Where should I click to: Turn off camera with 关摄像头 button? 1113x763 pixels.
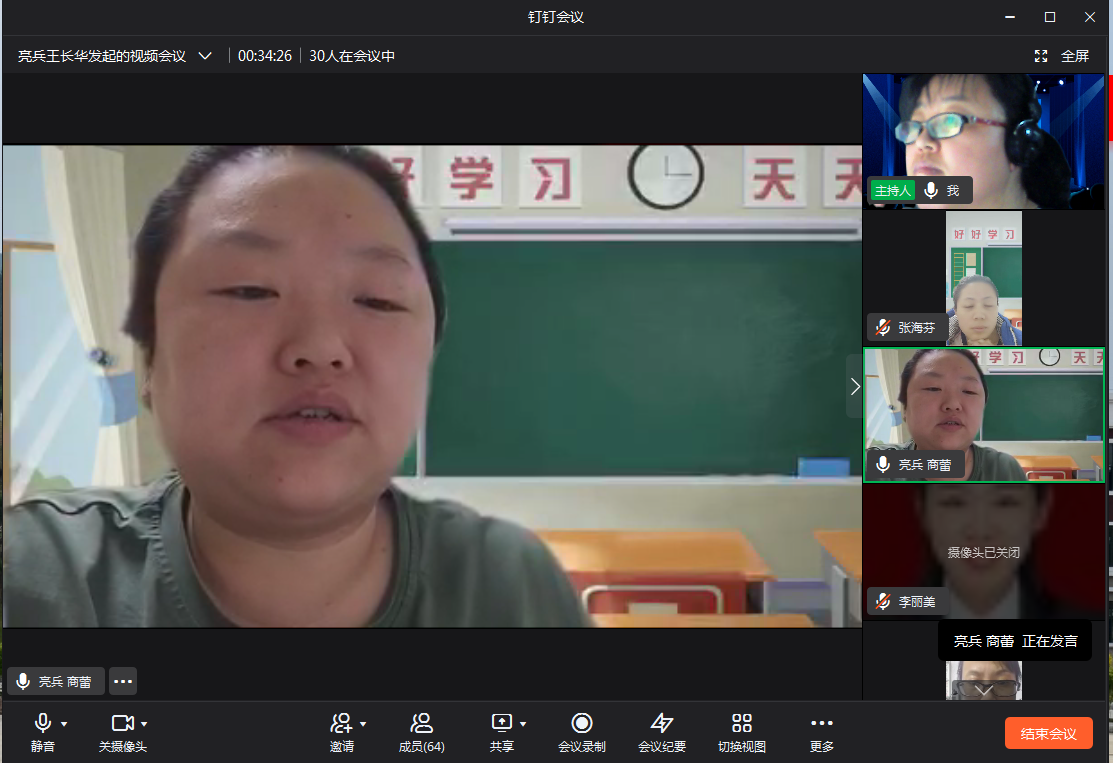pos(122,723)
